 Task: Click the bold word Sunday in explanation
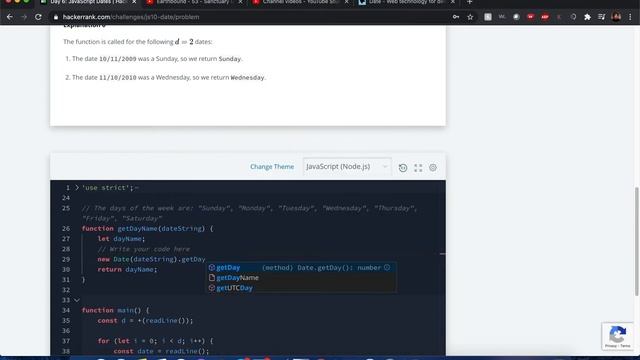click(230, 59)
